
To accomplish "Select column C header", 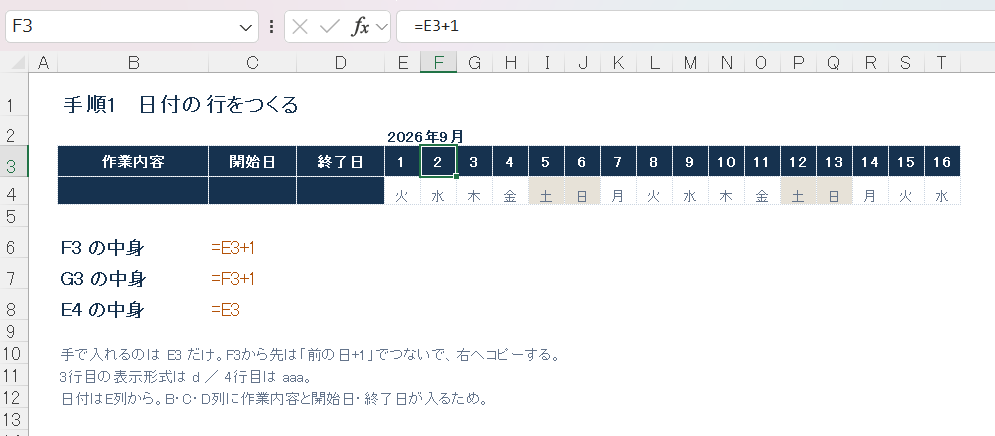I will (253, 63).
